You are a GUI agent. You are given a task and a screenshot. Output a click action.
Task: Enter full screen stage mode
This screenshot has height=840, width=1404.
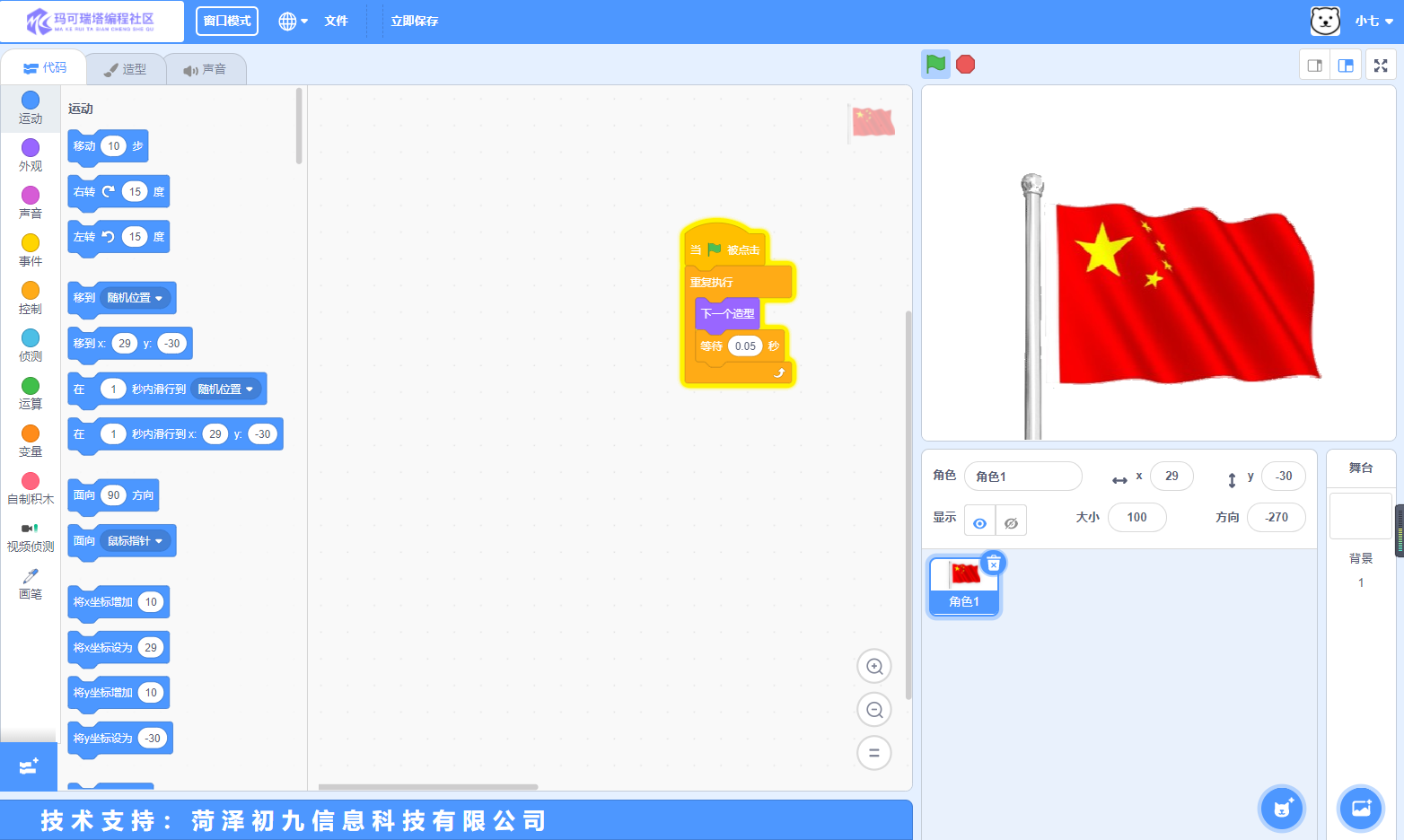(x=1381, y=65)
